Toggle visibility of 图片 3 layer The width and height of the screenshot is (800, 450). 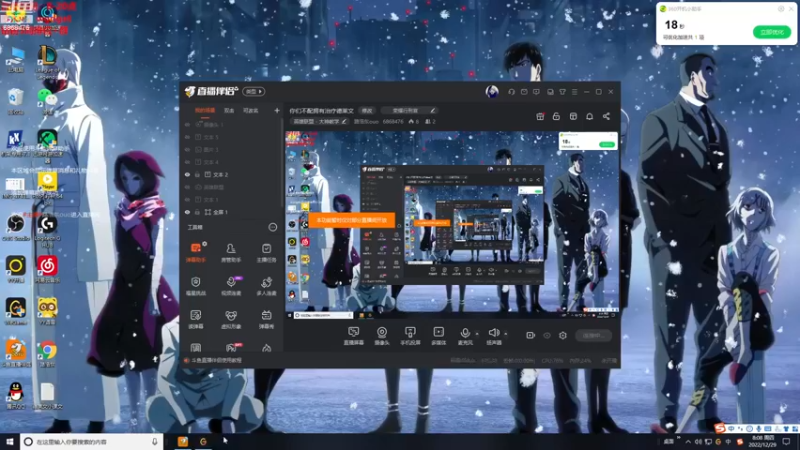click(x=187, y=149)
